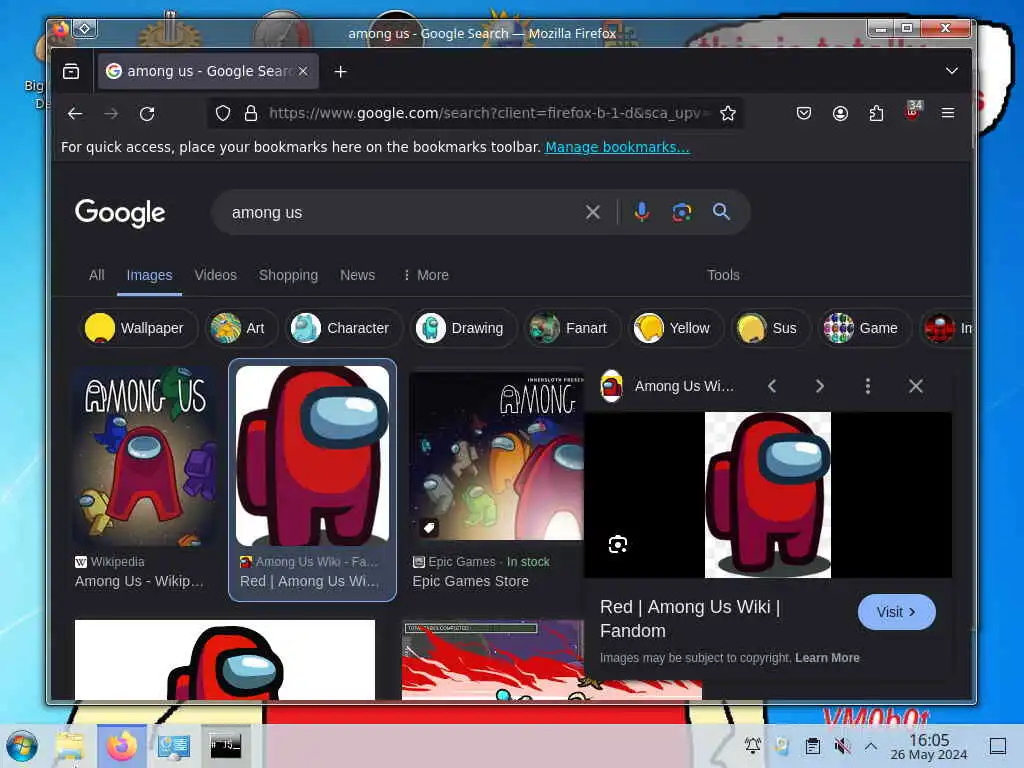Switch to the Videos tab
1024x768 pixels.
pyautogui.click(x=216, y=275)
